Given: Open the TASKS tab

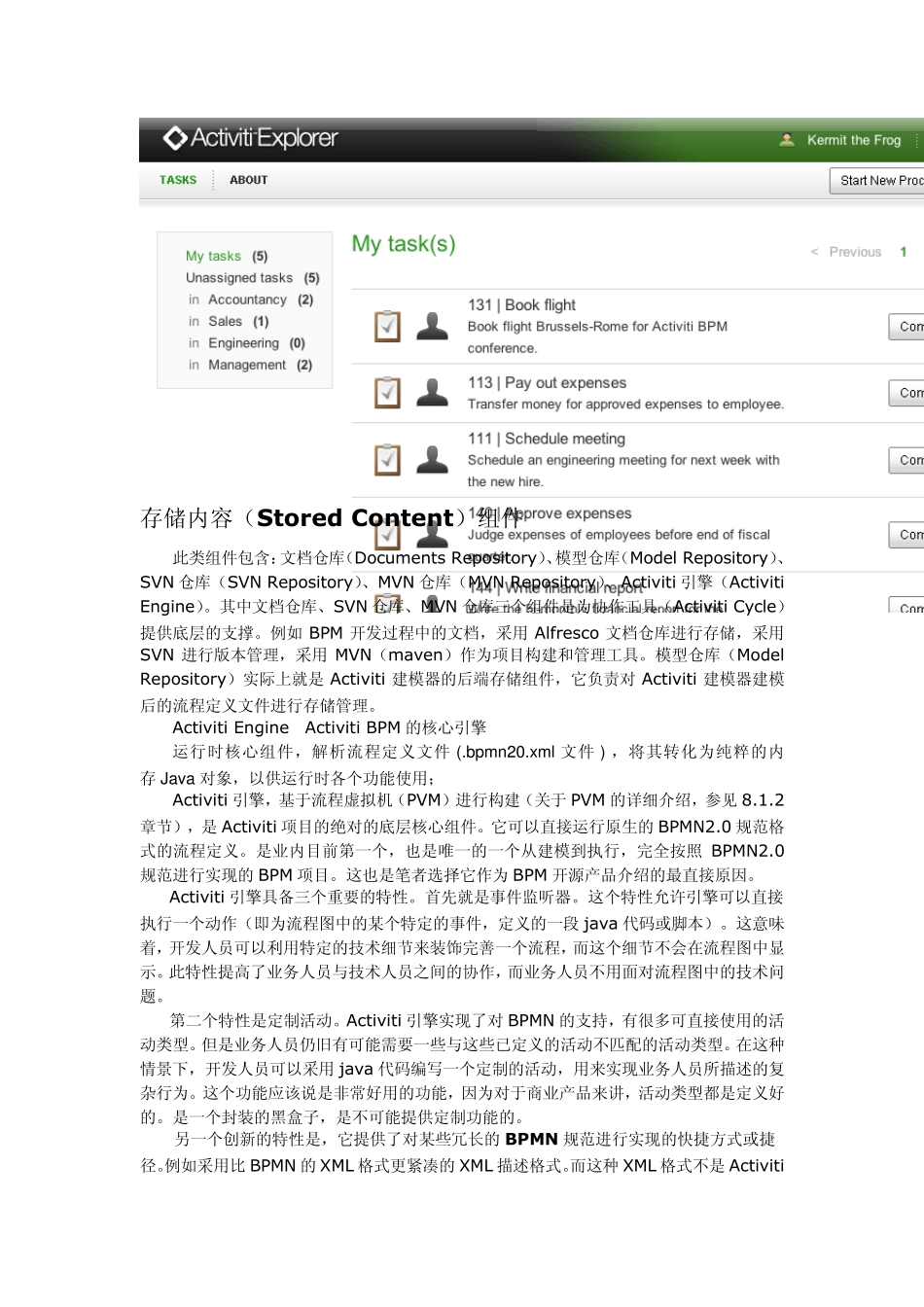Looking at the screenshot, I should 178,180.
